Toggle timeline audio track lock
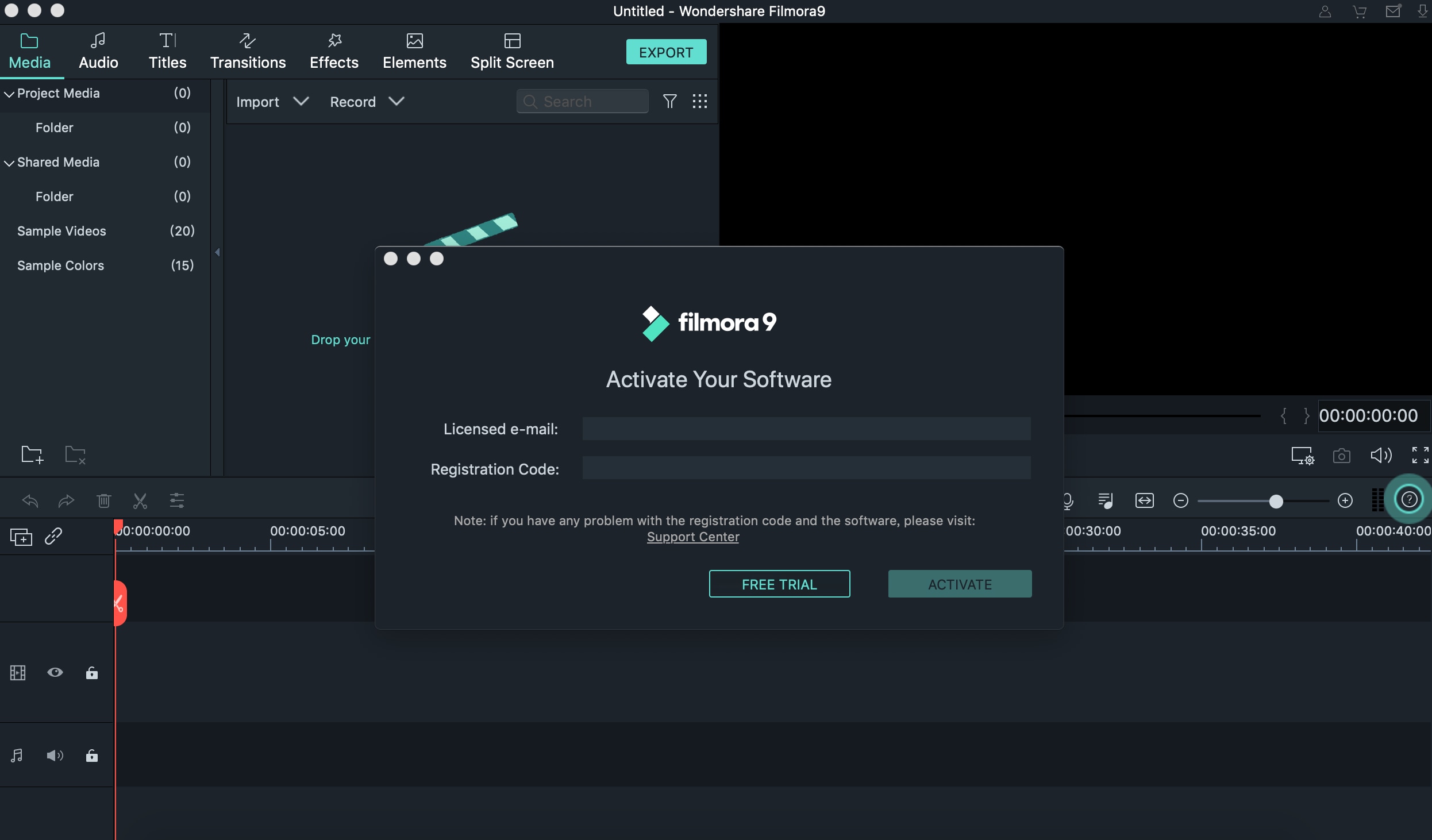Screen dimensions: 1432x840 [91, 756]
